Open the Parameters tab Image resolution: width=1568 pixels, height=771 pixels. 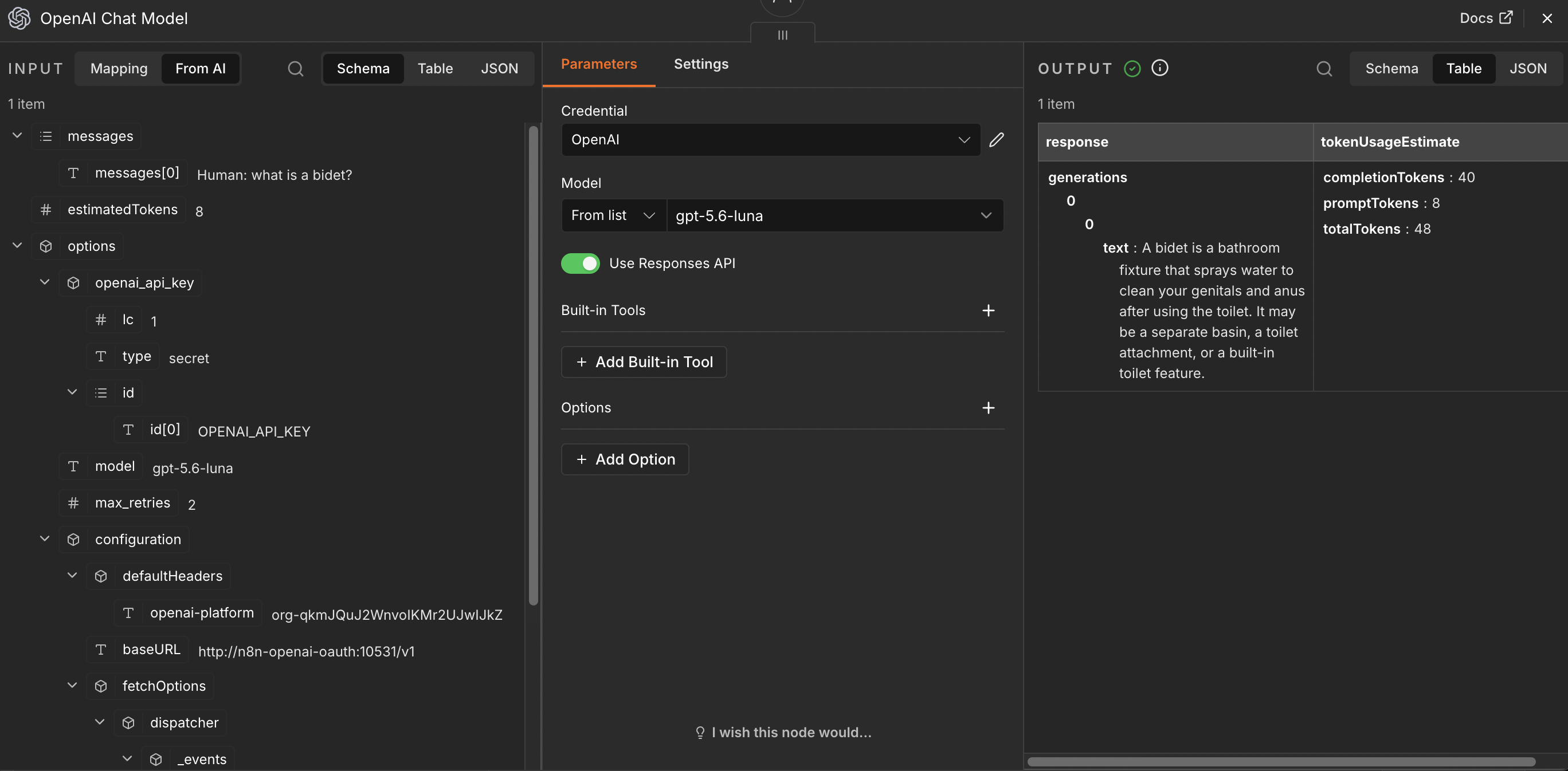click(x=598, y=64)
